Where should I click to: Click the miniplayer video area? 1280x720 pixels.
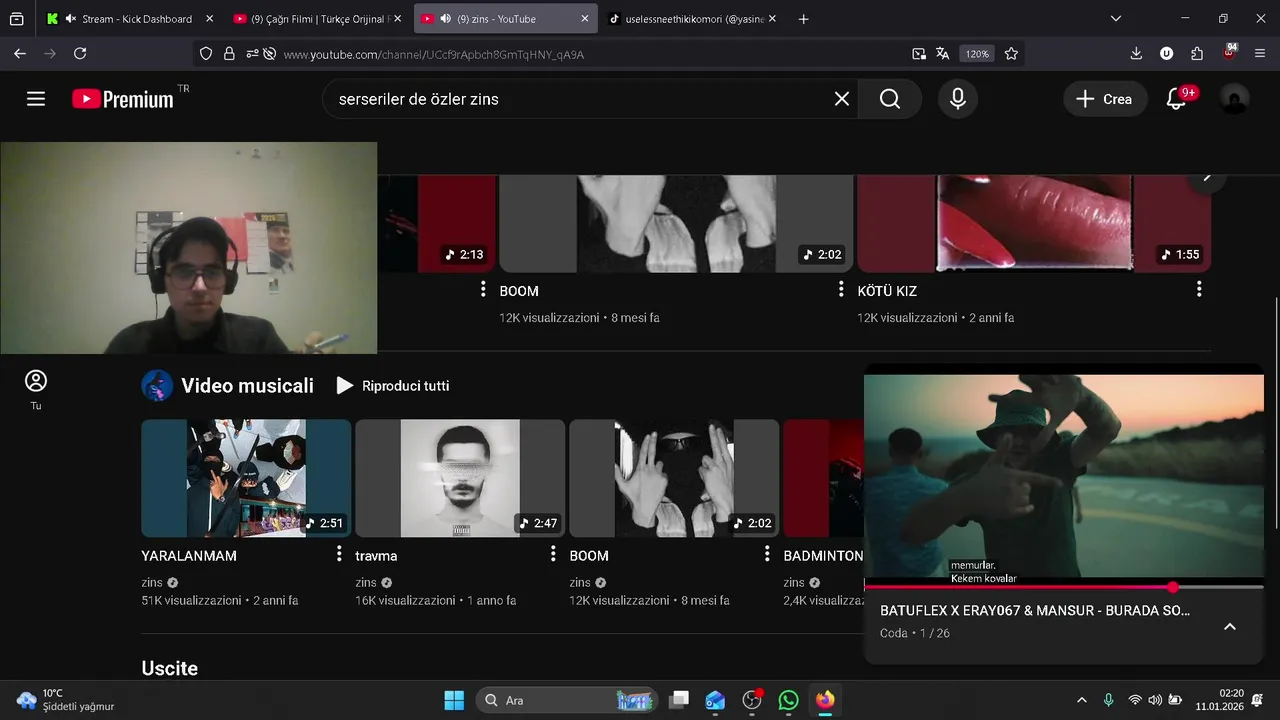1064,476
